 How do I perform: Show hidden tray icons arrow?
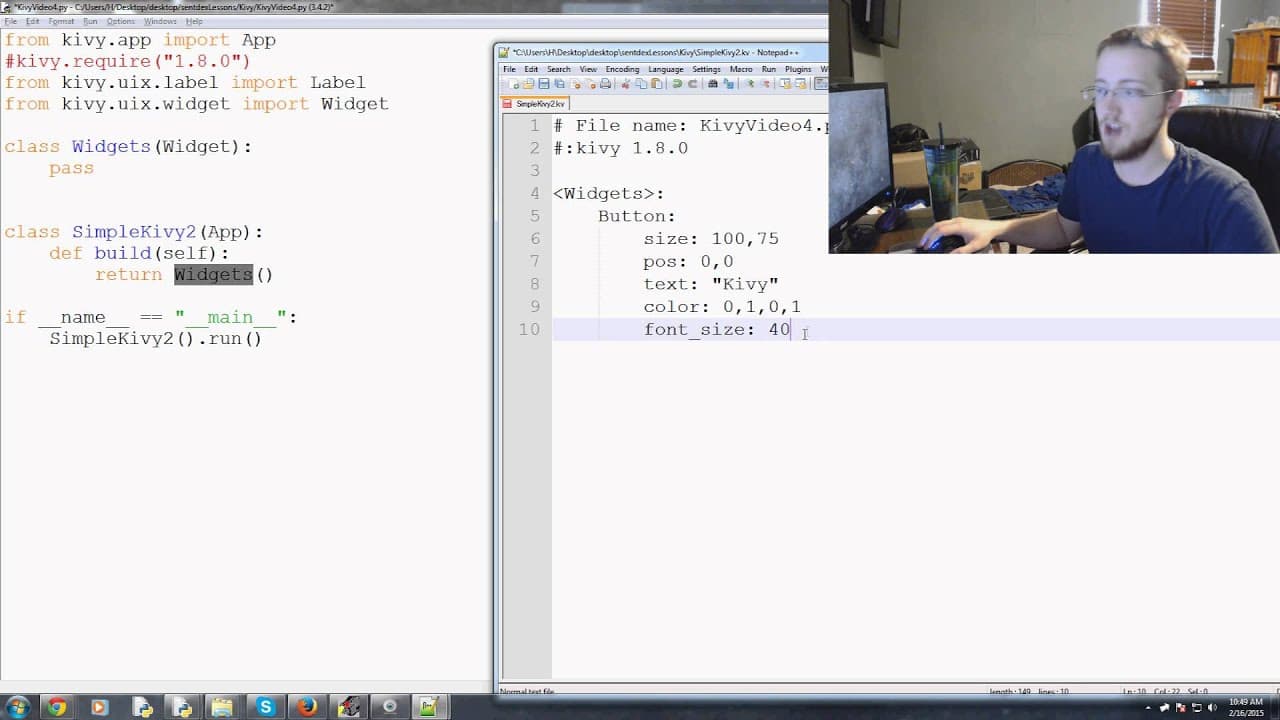(x=1148, y=708)
